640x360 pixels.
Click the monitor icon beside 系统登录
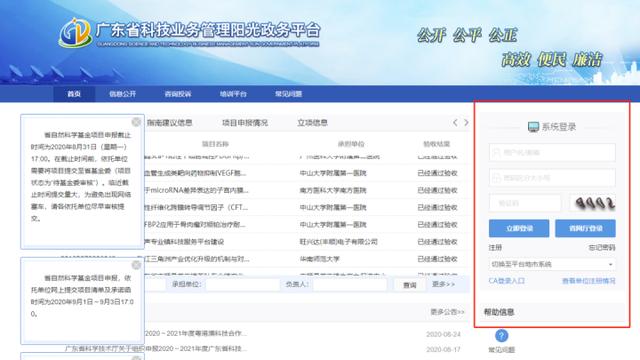[x=533, y=127]
